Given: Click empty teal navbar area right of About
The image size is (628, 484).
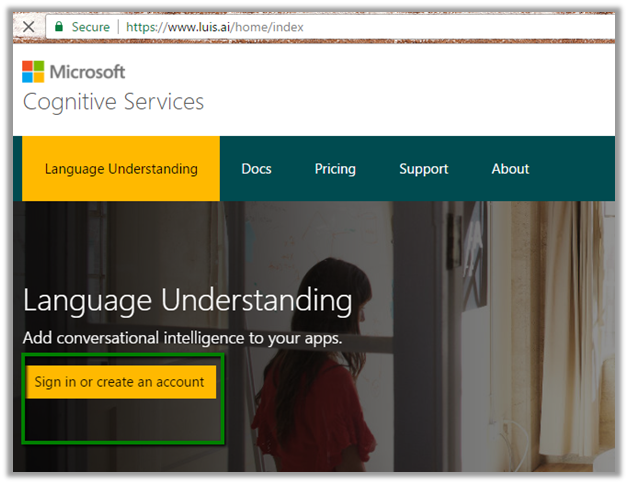Looking at the screenshot, I should coord(578,169).
